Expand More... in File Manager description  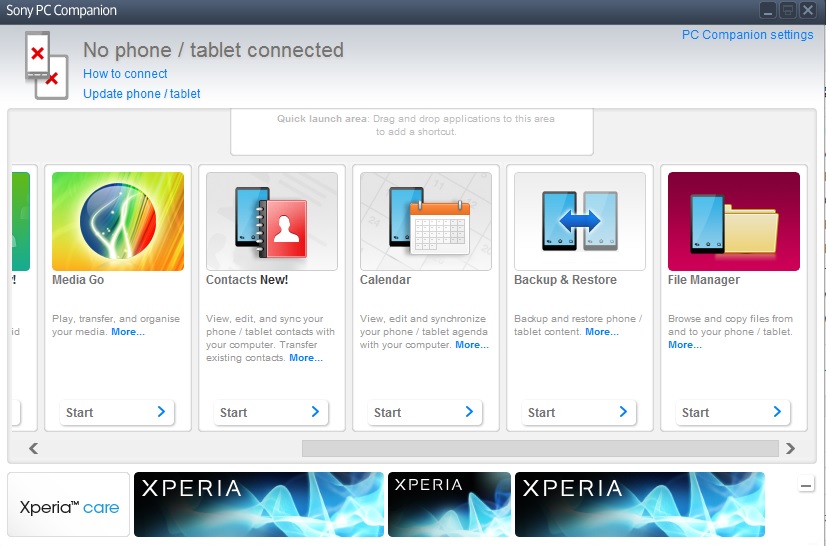tap(685, 345)
